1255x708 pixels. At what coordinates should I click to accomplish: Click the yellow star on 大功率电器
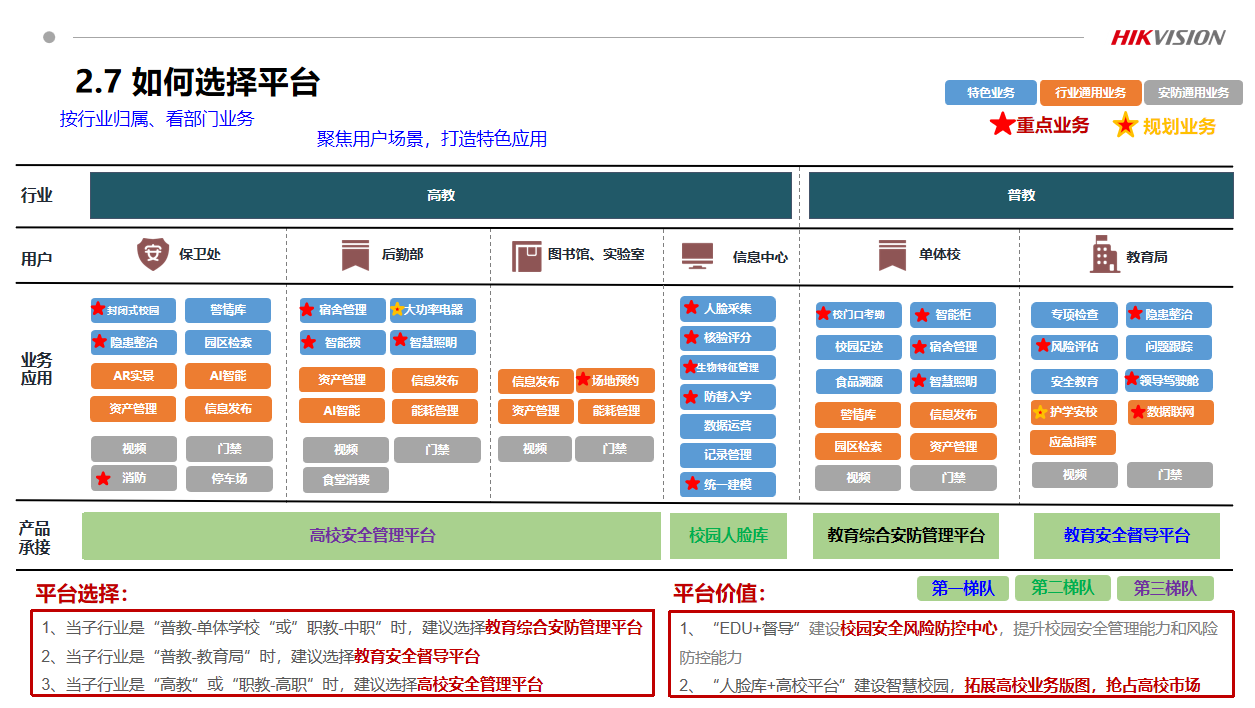pyautogui.click(x=397, y=310)
